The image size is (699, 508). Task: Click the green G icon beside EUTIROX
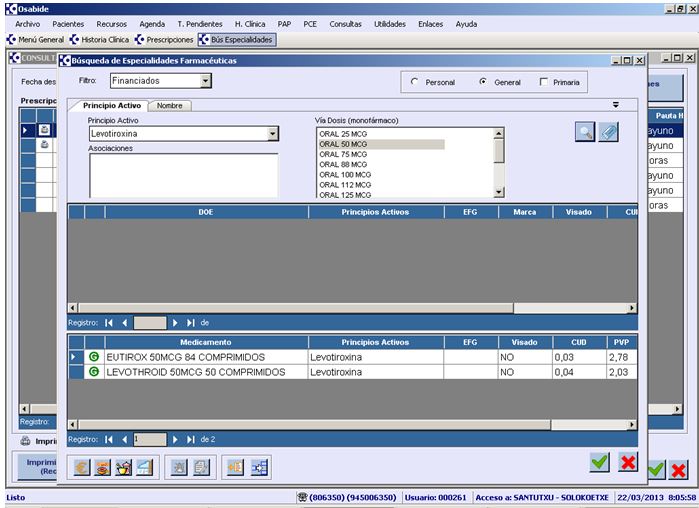coord(94,357)
